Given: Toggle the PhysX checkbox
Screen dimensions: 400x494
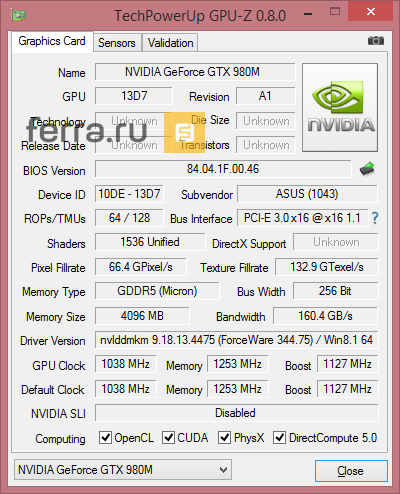Looking at the screenshot, I should (x=224, y=437).
